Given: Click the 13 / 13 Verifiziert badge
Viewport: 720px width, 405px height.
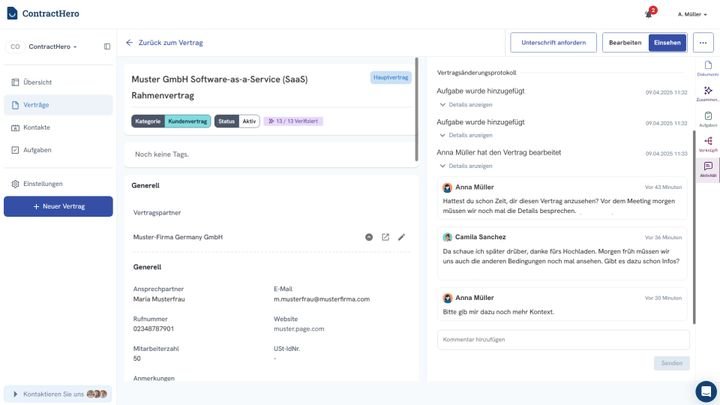Looking at the screenshot, I should [293, 121].
